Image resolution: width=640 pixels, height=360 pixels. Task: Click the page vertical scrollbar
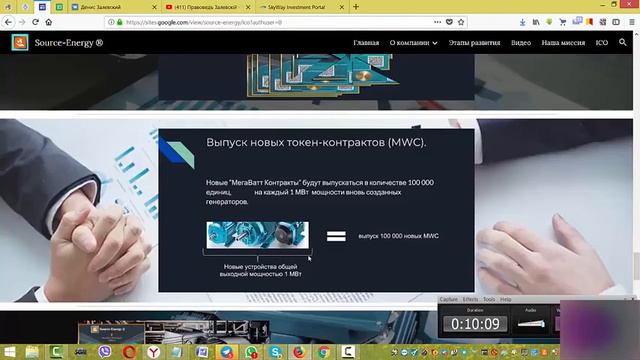coord(636,266)
